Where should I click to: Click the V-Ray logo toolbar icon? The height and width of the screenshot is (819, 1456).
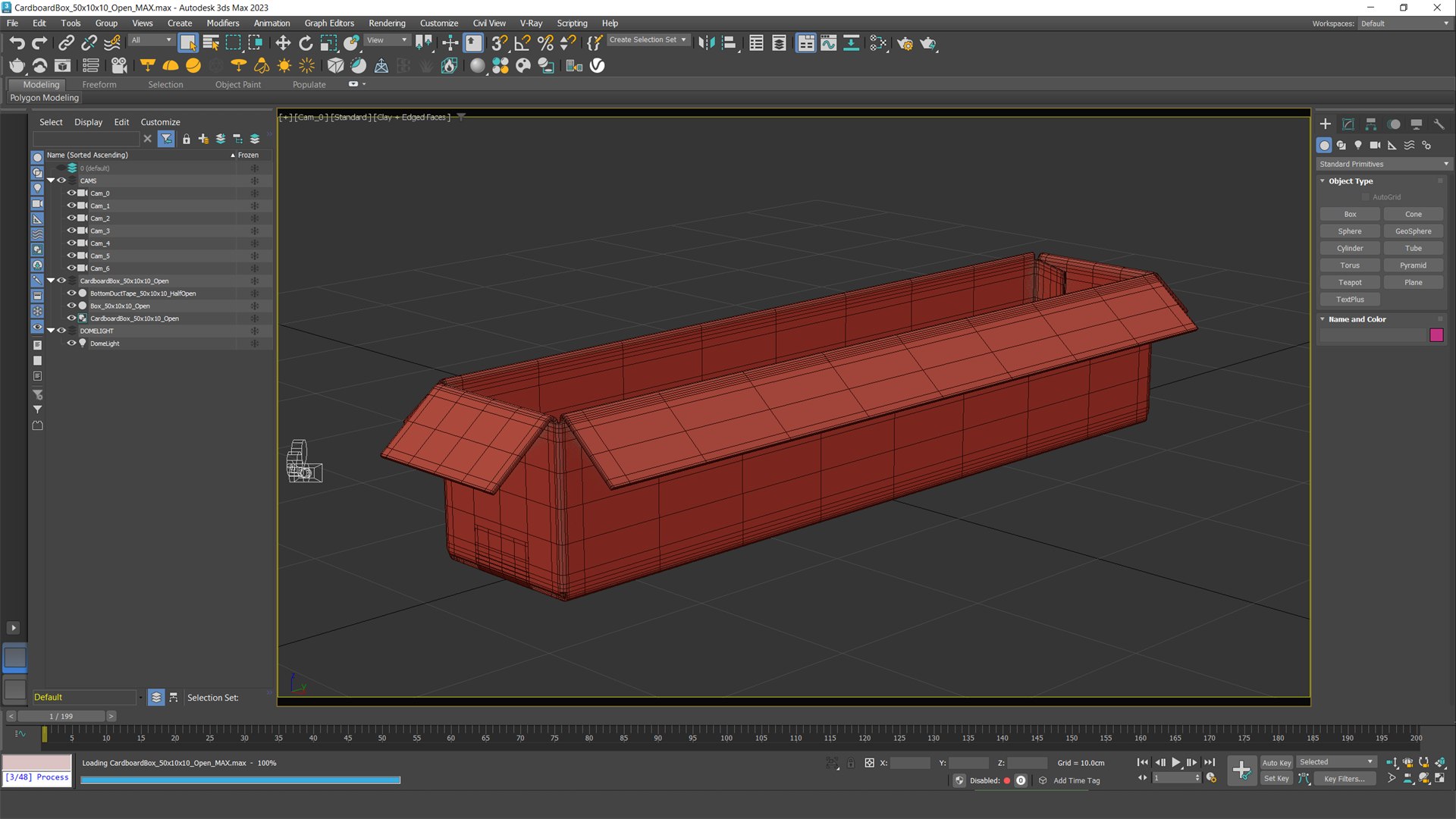click(x=598, y=66)
